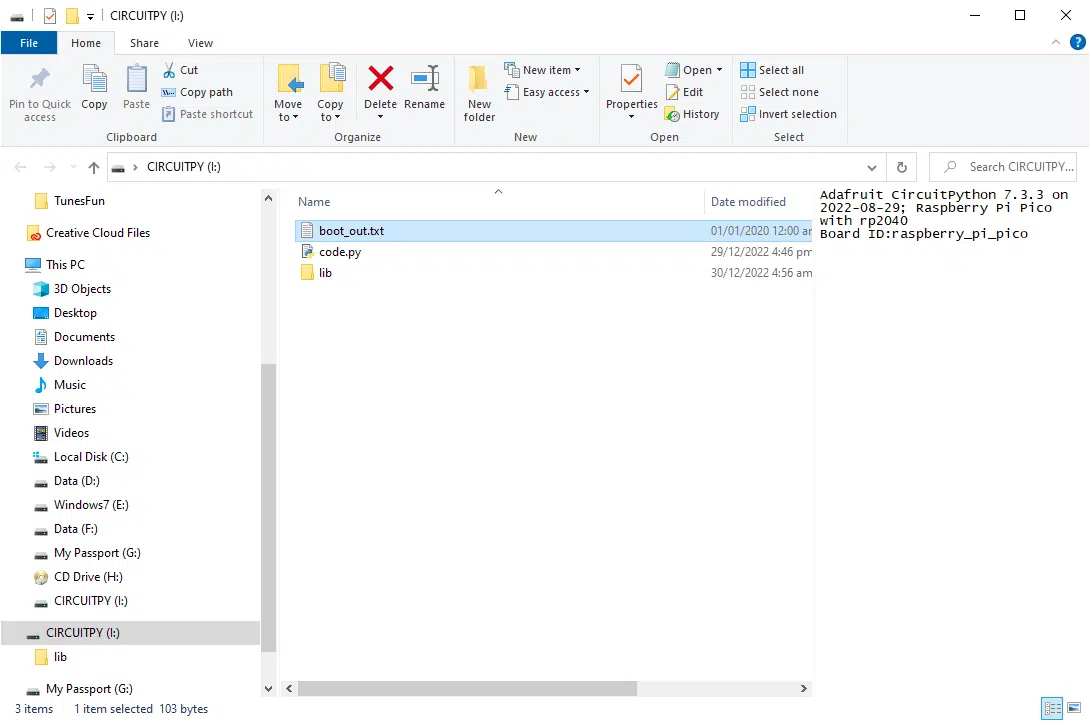Click the file list horizontal scrollbar
Screen dimensions: 1090x721
467,688
